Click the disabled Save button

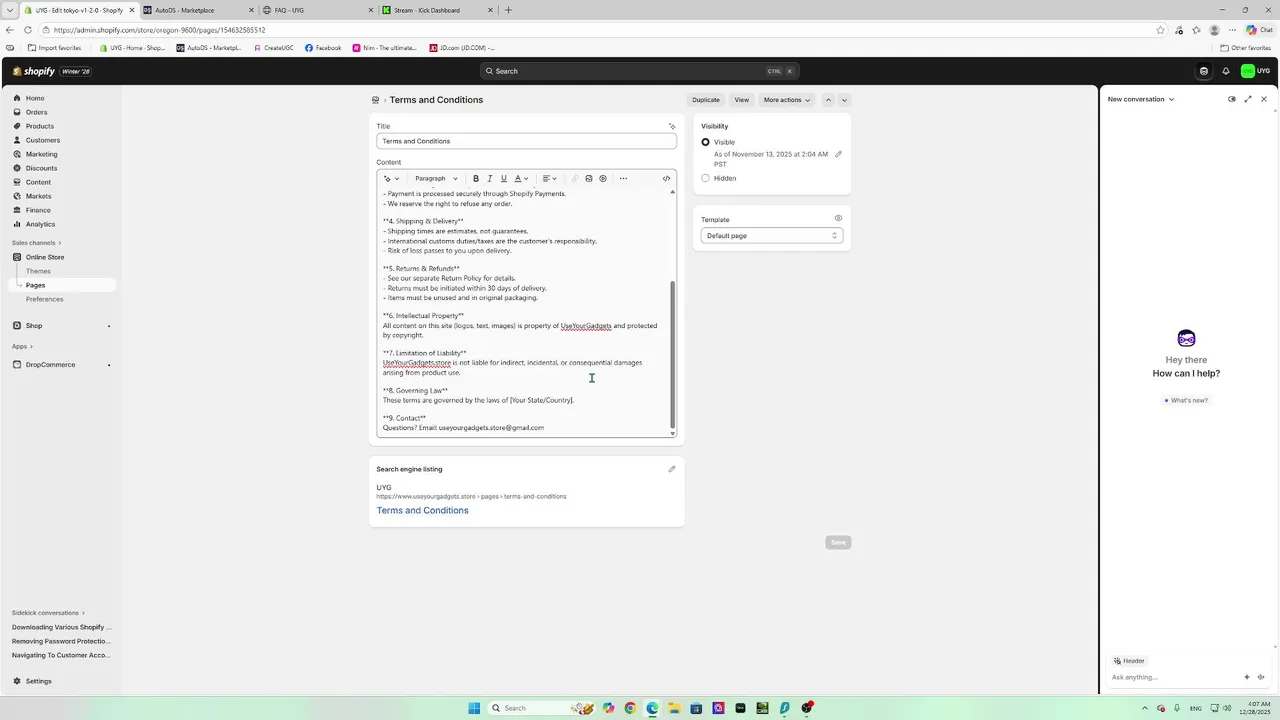[x=838, y=542]
